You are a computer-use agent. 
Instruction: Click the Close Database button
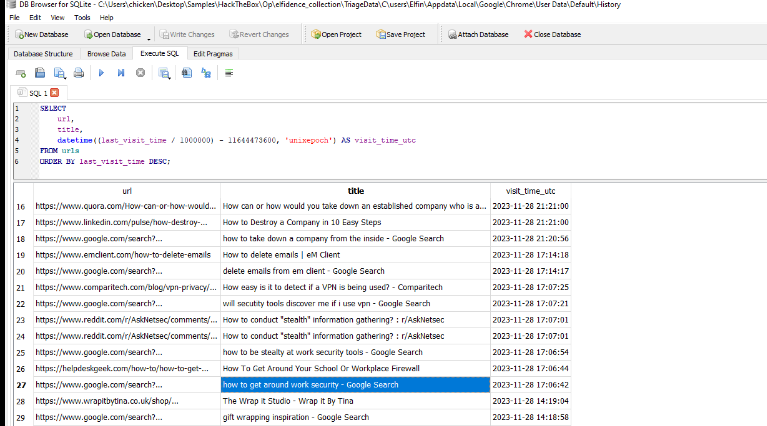click(x=551, y=34)
